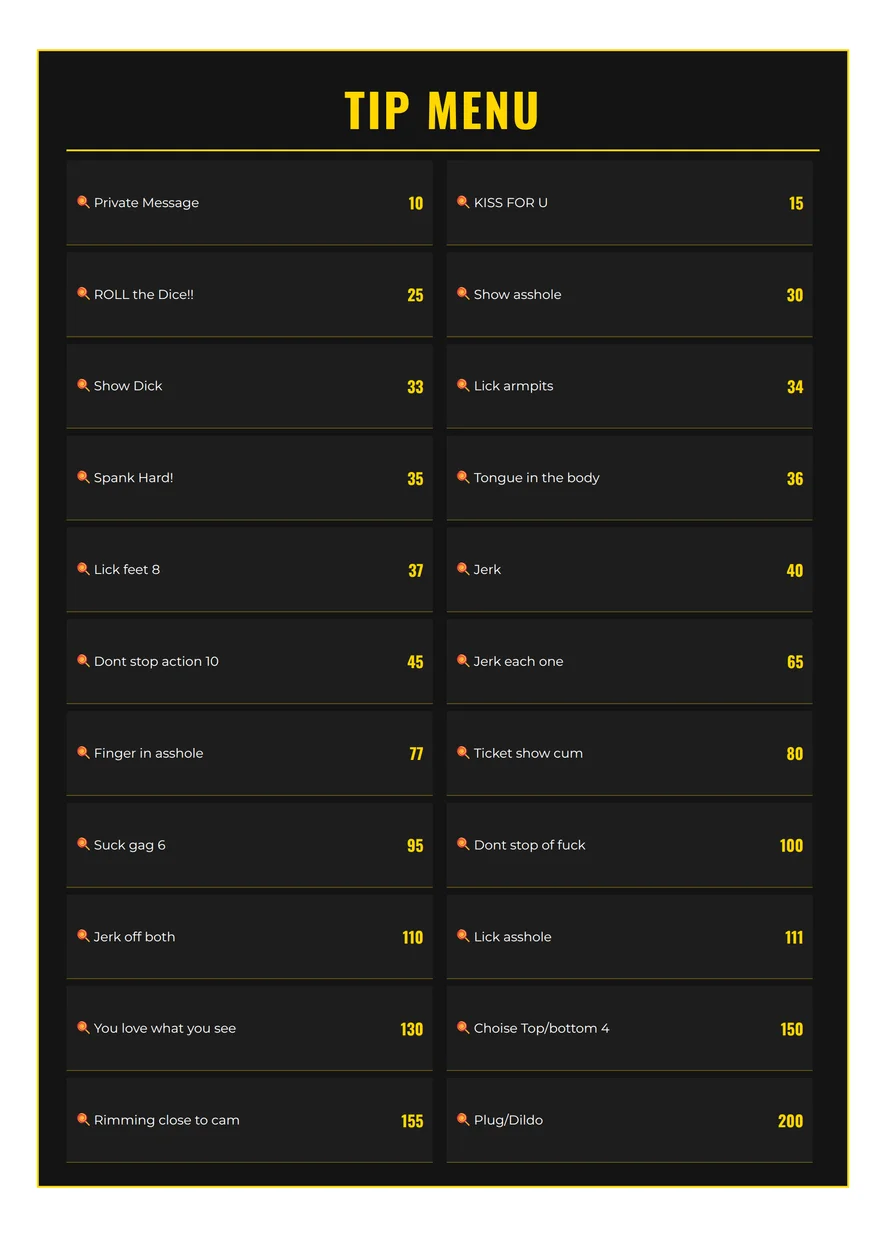This screenshot has width=886, height=1237.
Task: Choose the Spank Hard! option
Action: [249, 478]
